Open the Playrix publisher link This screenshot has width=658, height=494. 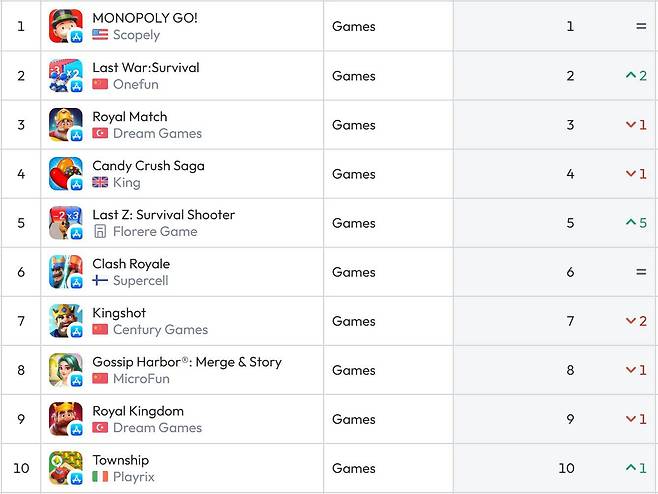tap(135, 477)
